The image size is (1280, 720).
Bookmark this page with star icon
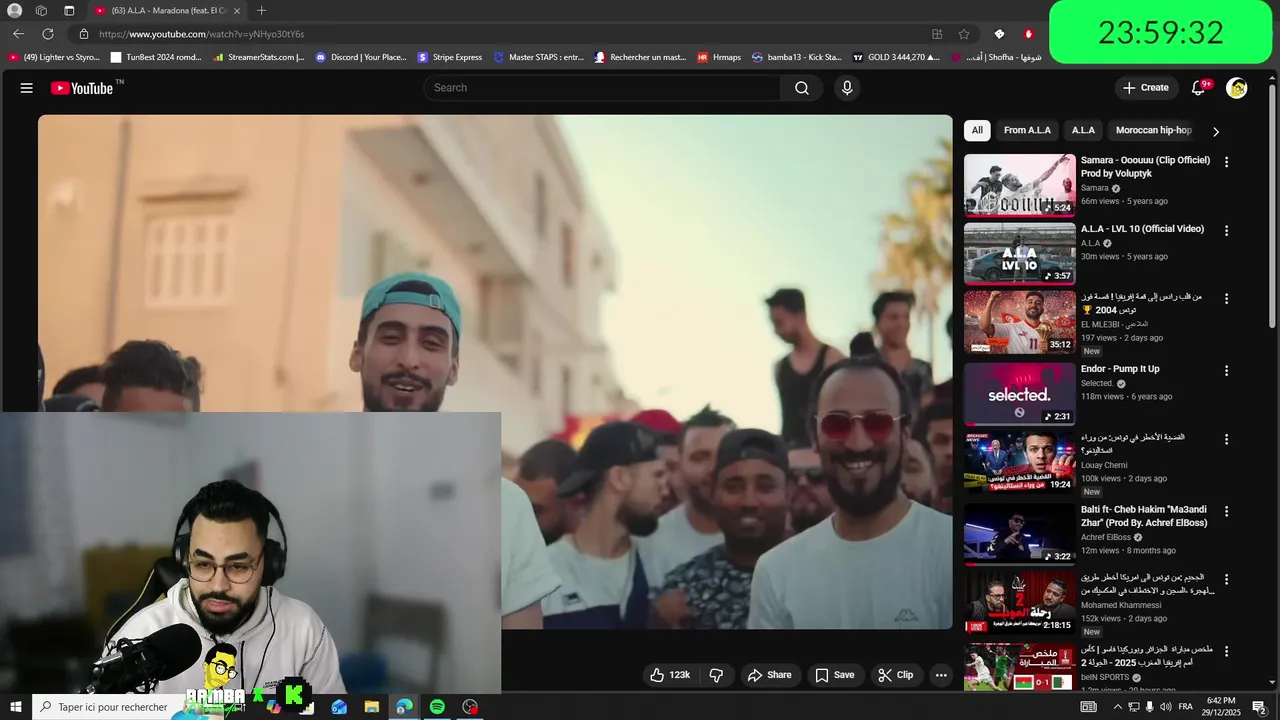tap(964, 34)
